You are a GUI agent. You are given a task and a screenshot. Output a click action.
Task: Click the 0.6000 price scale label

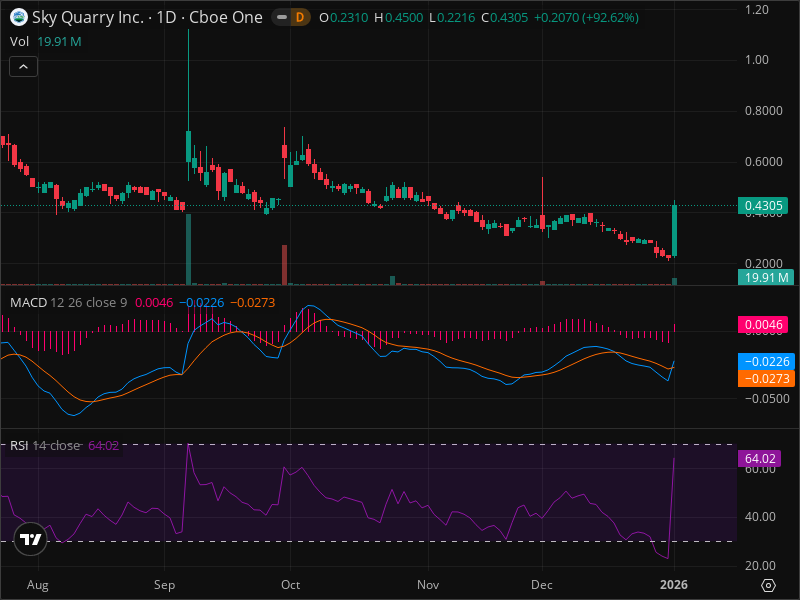tap(763, 162)
